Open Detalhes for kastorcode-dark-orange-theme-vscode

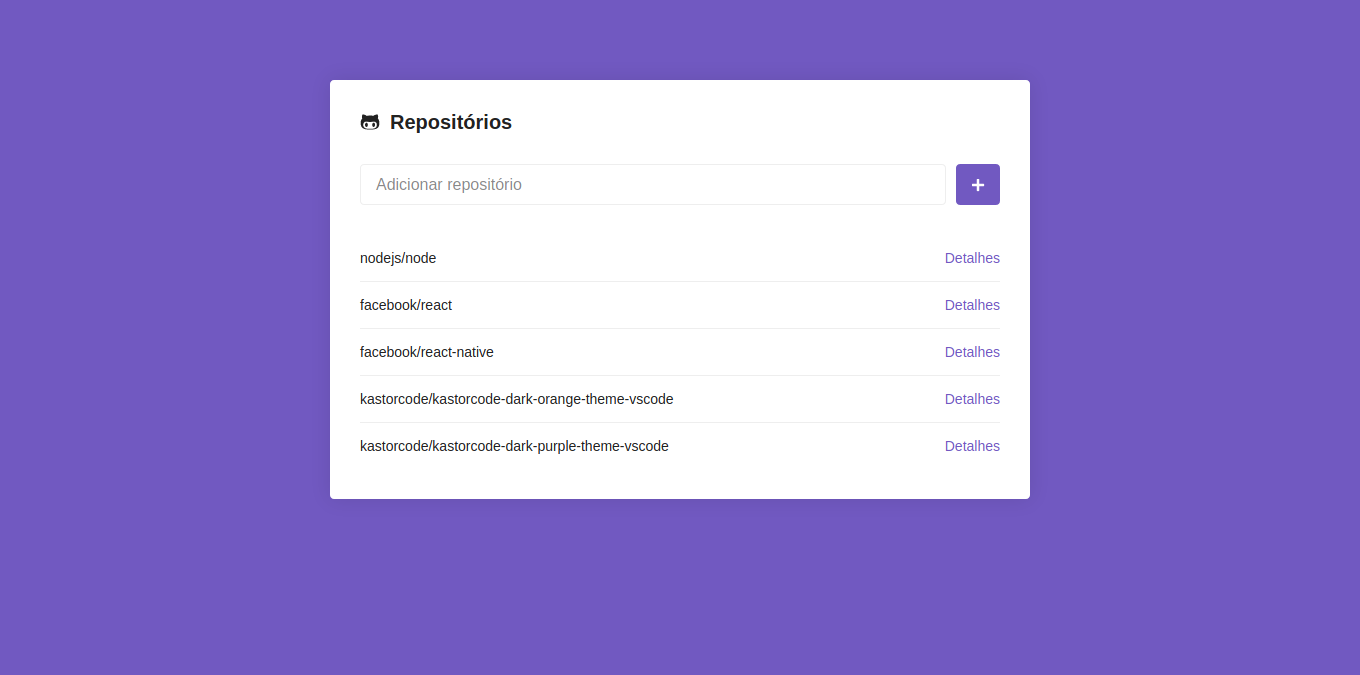click(x=972, y=399)
